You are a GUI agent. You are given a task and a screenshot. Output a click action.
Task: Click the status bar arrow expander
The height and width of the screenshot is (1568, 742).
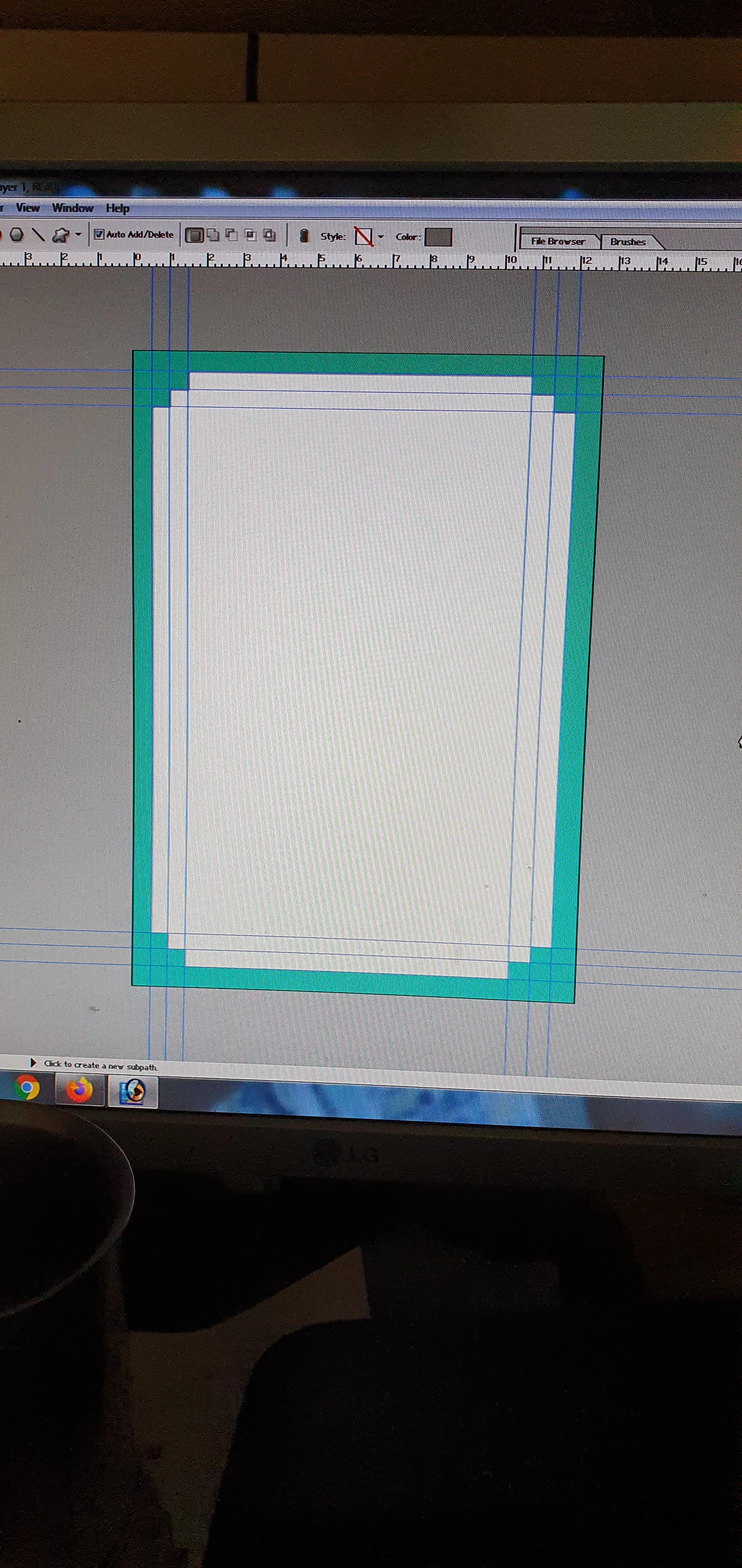click(33, 1063)
